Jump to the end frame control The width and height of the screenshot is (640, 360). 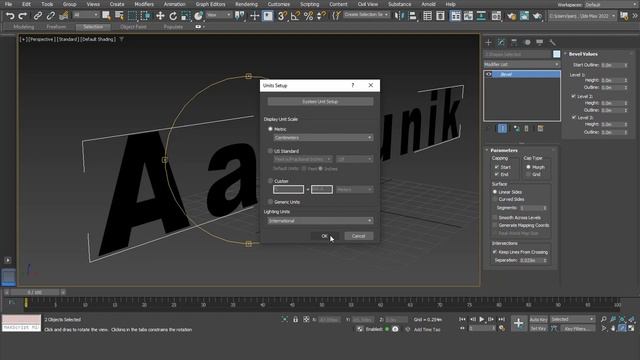click(502, 319)
